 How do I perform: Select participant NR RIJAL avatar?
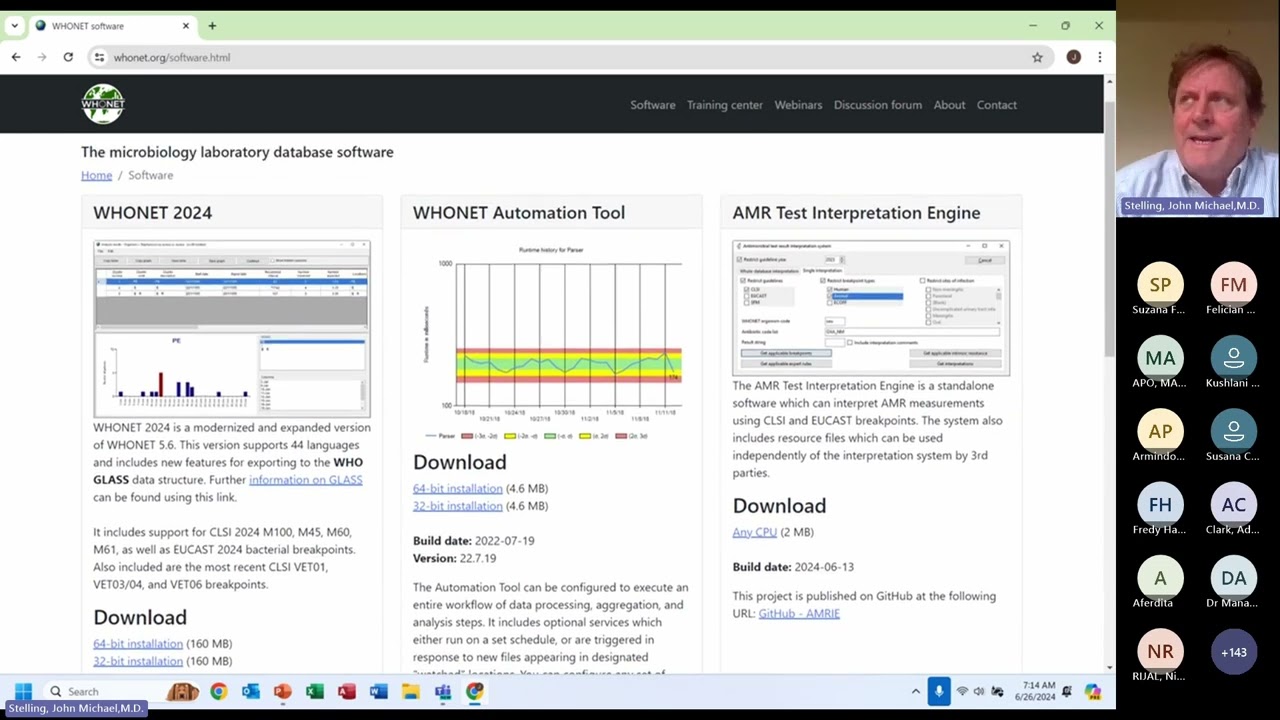[x=1160, y=651]
